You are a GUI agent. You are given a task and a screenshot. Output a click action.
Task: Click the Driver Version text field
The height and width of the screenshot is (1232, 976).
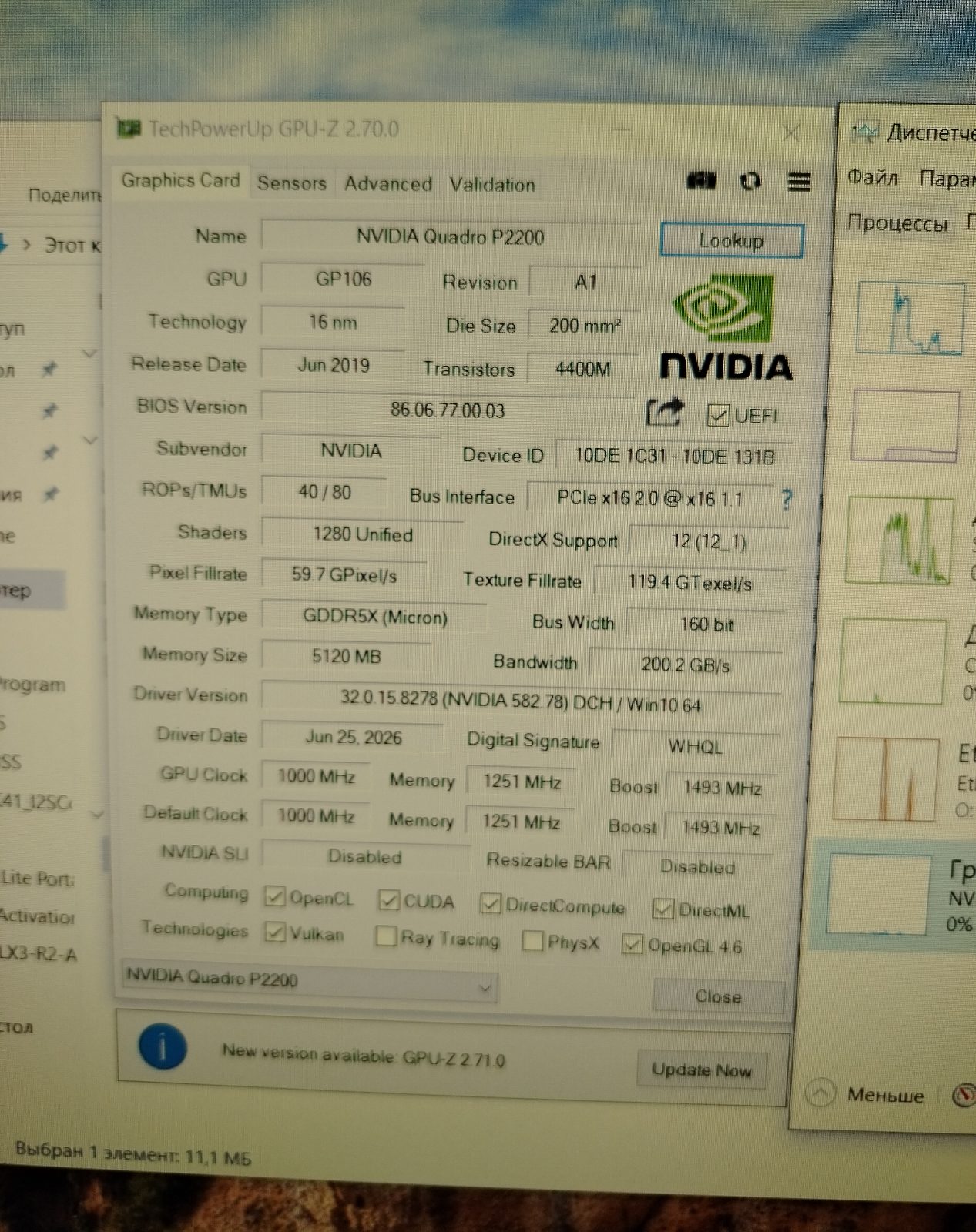point(520,700)
